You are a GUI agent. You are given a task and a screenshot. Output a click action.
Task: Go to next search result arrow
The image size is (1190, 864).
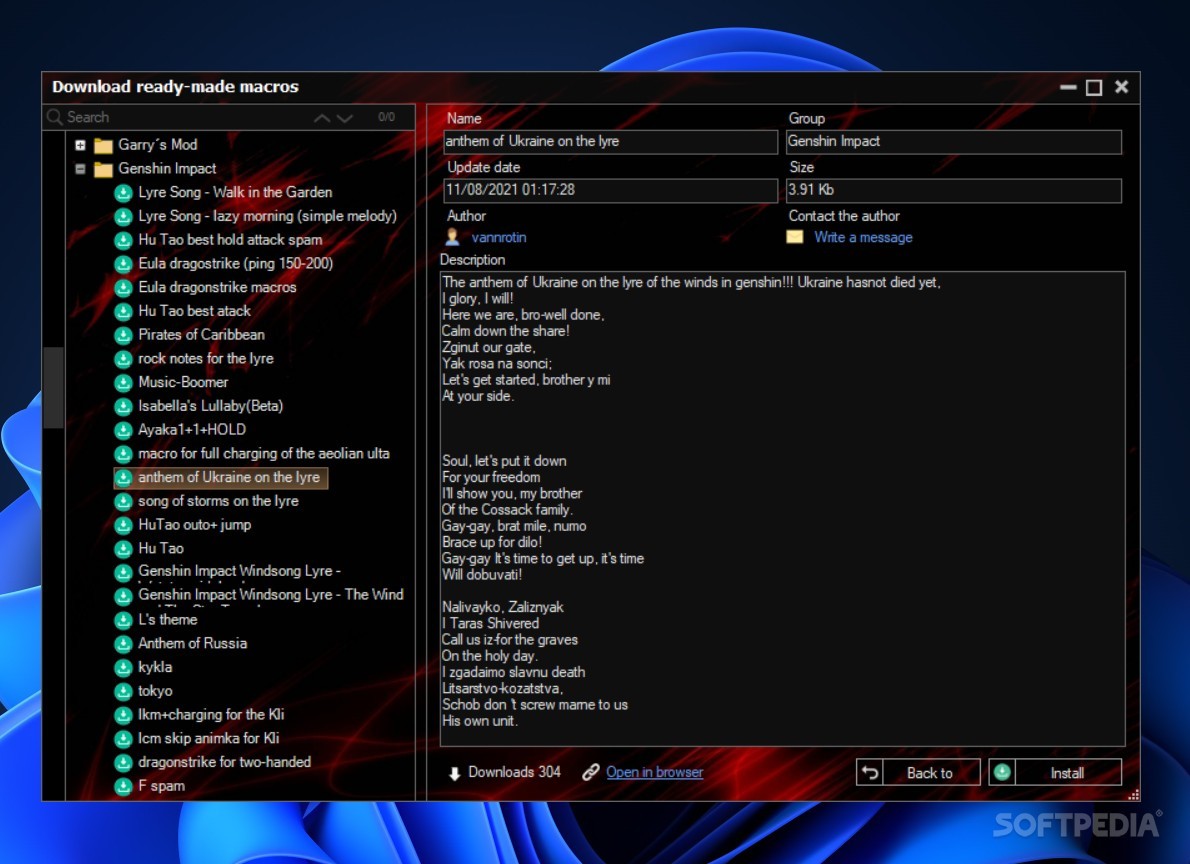pyautogui.click(x=345, y=118)
